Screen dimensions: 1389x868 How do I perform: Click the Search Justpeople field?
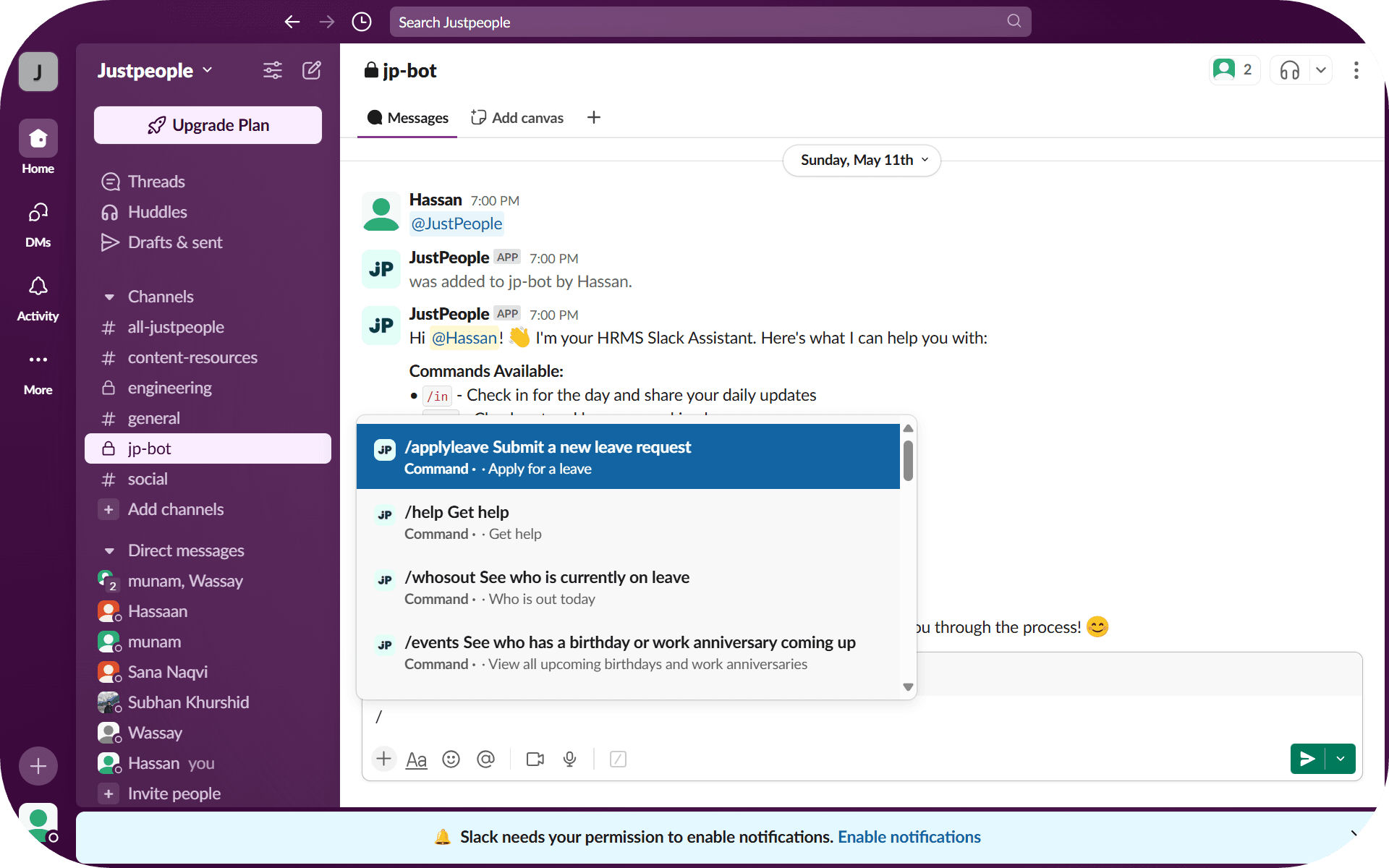coord(710,22)
